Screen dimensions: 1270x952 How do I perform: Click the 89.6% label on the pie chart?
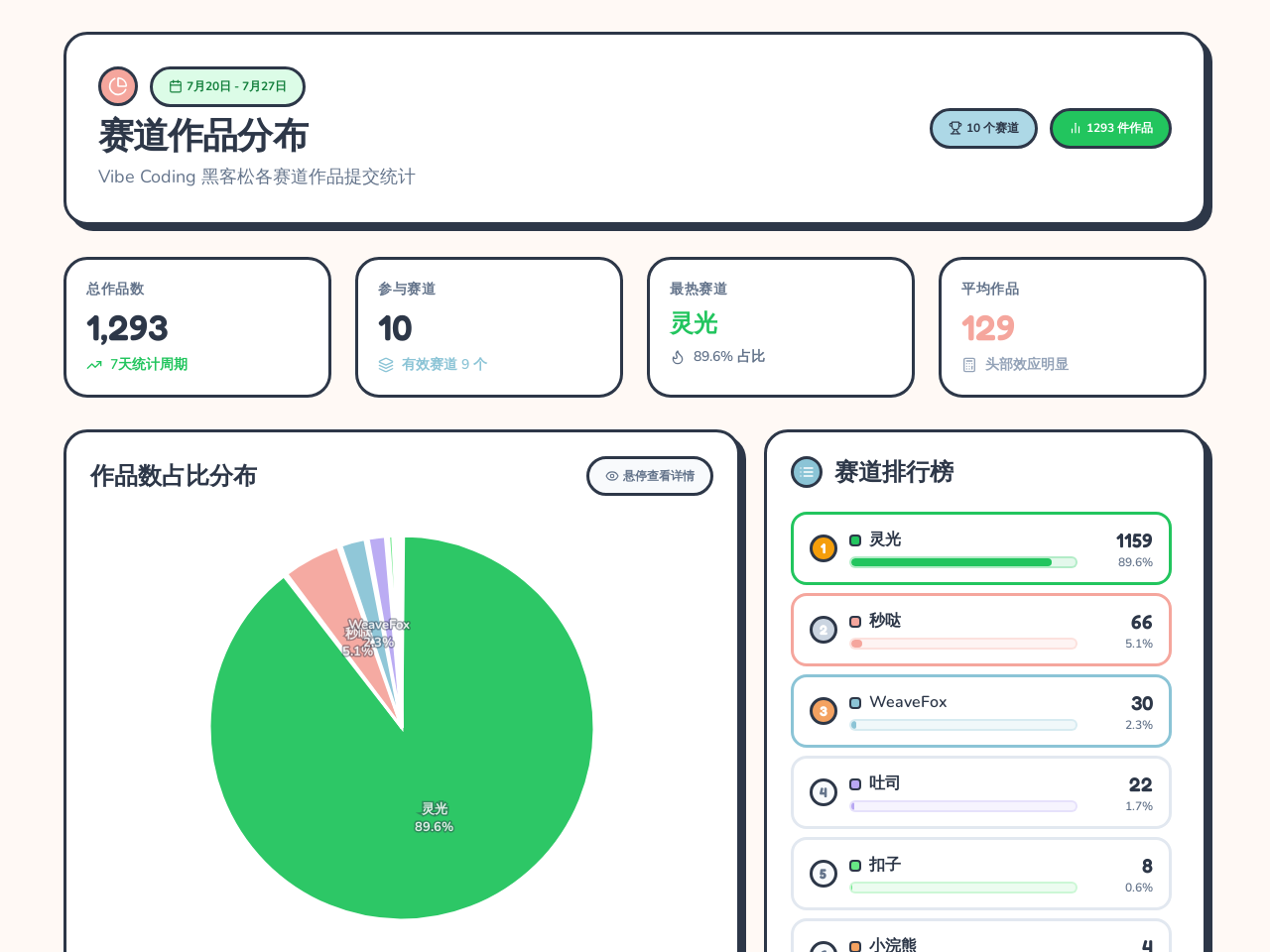point(434,827)
